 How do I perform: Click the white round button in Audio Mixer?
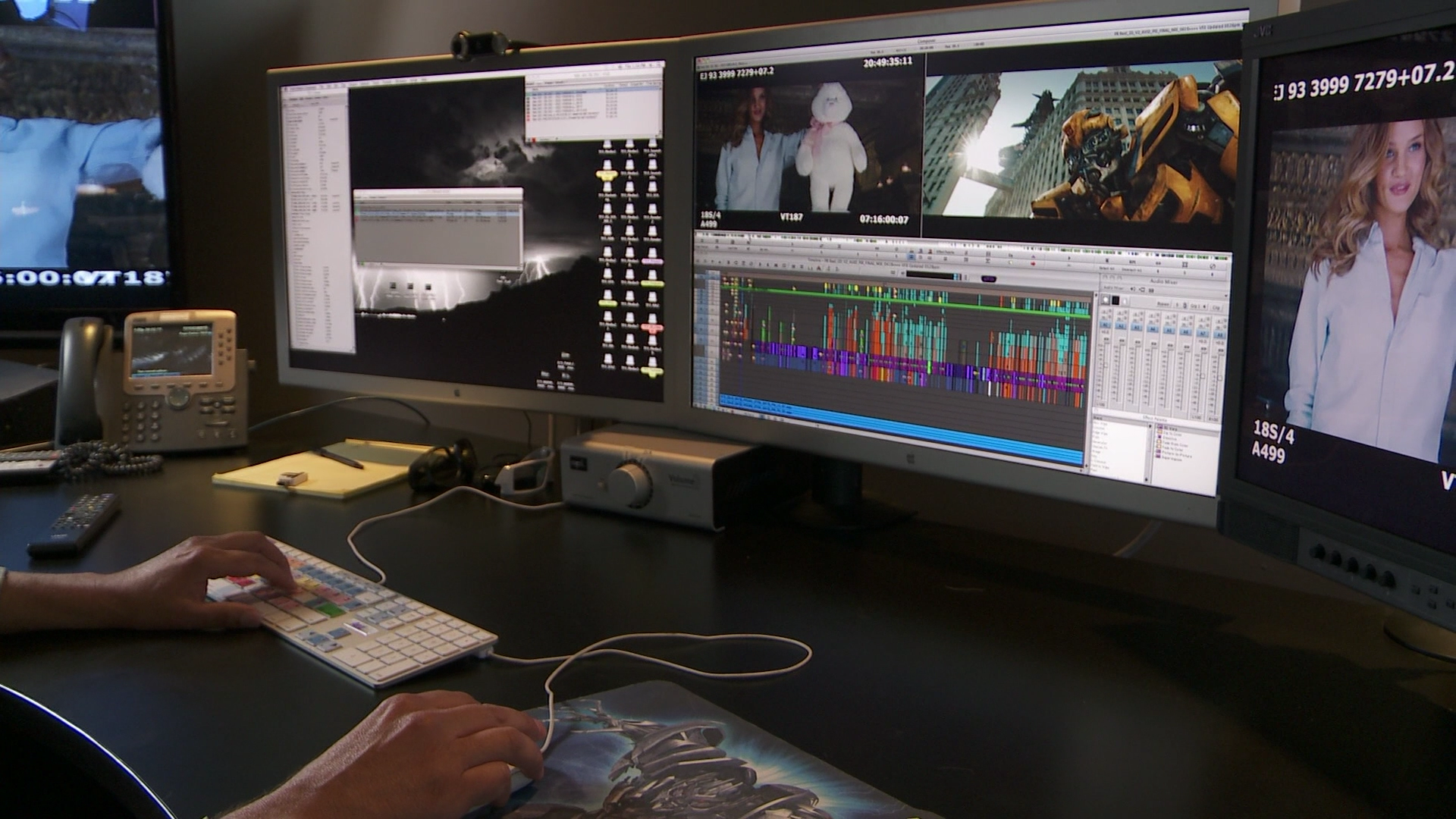pos(1105,300)
